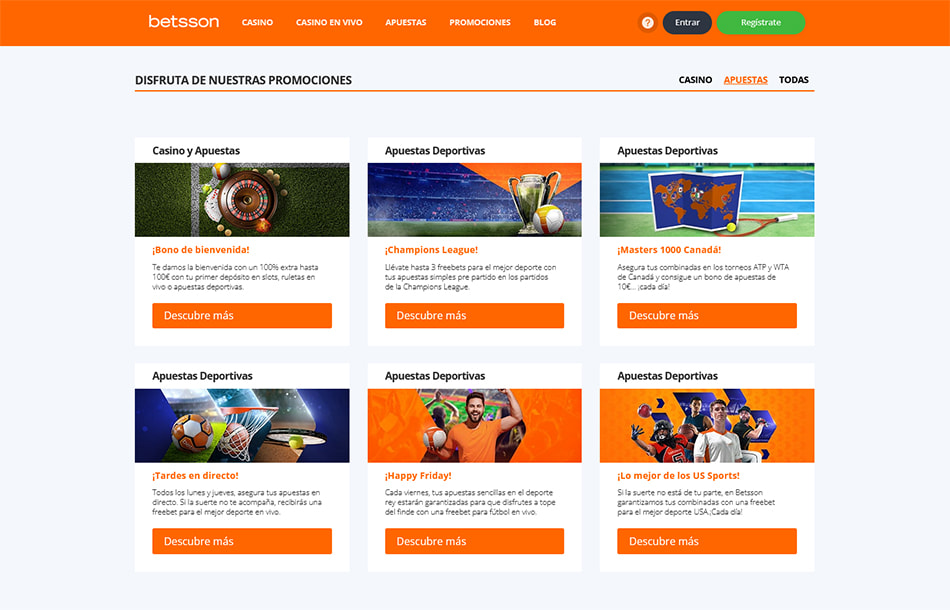This screenshot has height=610, width=950.
Task: Click the ¡Bono de bienvenida! title
Action: pyautogui.click(x=201, y=250)
